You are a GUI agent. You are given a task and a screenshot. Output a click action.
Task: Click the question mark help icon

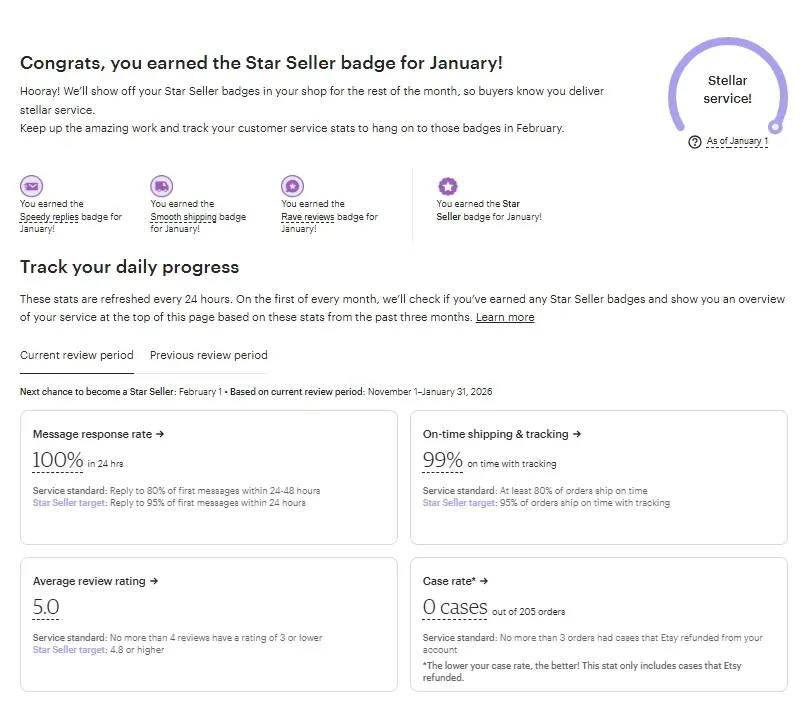click(695, 142)
